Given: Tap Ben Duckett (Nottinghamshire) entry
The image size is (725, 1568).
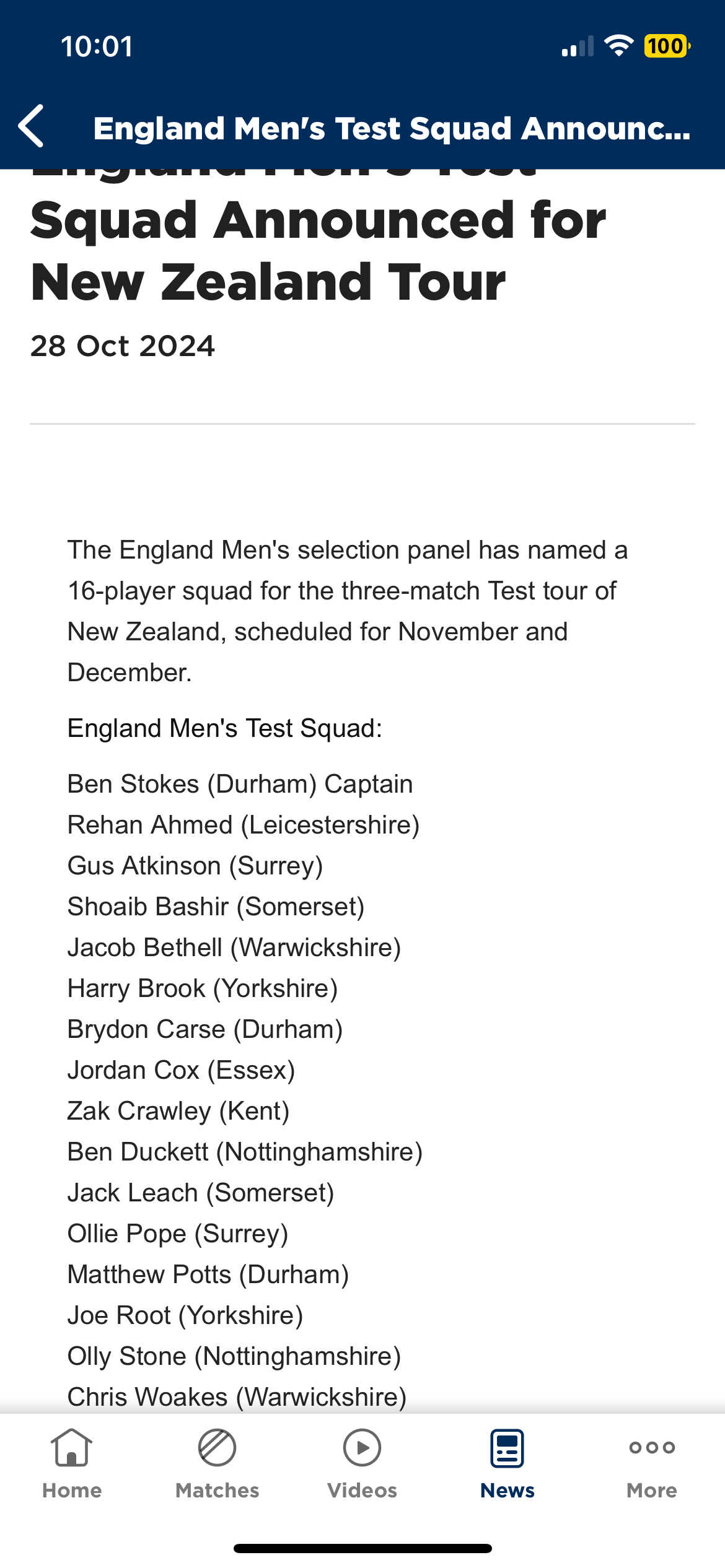Looking at the screenshot, I should 245,1152.
